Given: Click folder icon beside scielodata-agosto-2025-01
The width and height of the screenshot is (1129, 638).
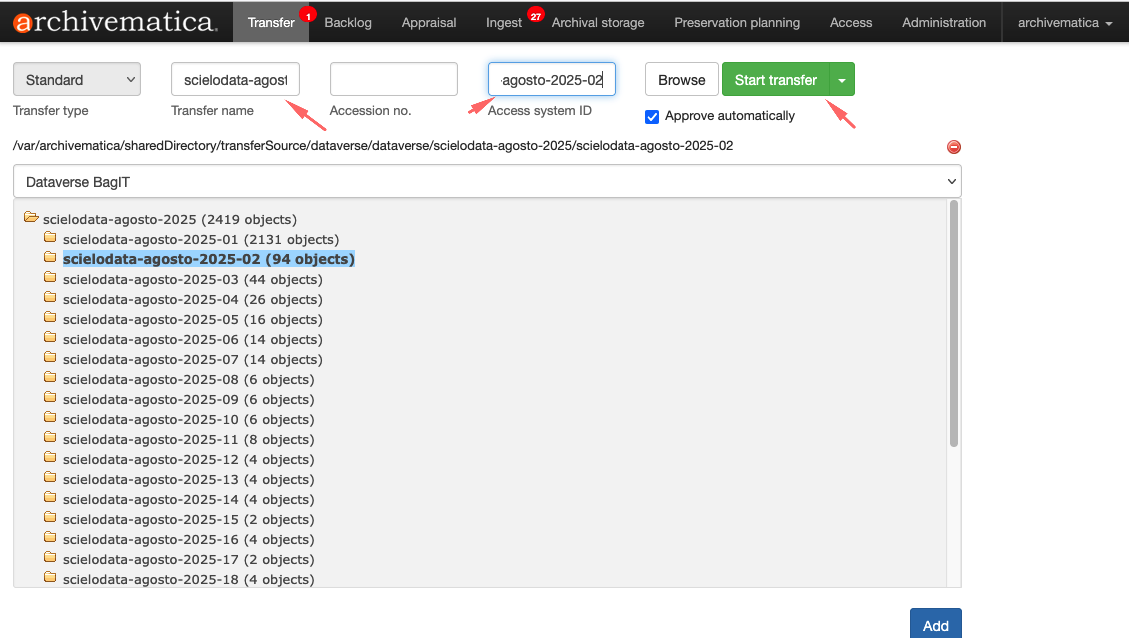Looking at the screenshot, I should [50, 239].
